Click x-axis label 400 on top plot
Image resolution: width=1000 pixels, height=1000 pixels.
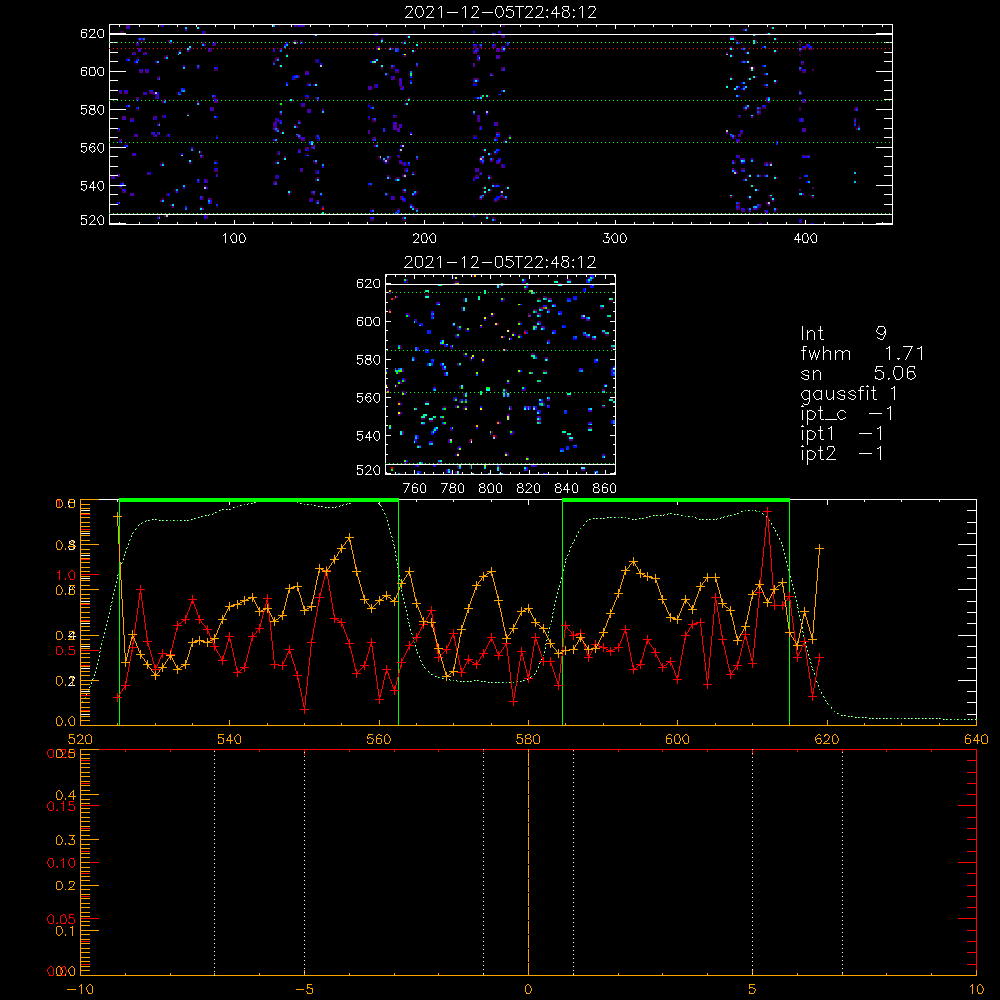[x=805, y=239]
